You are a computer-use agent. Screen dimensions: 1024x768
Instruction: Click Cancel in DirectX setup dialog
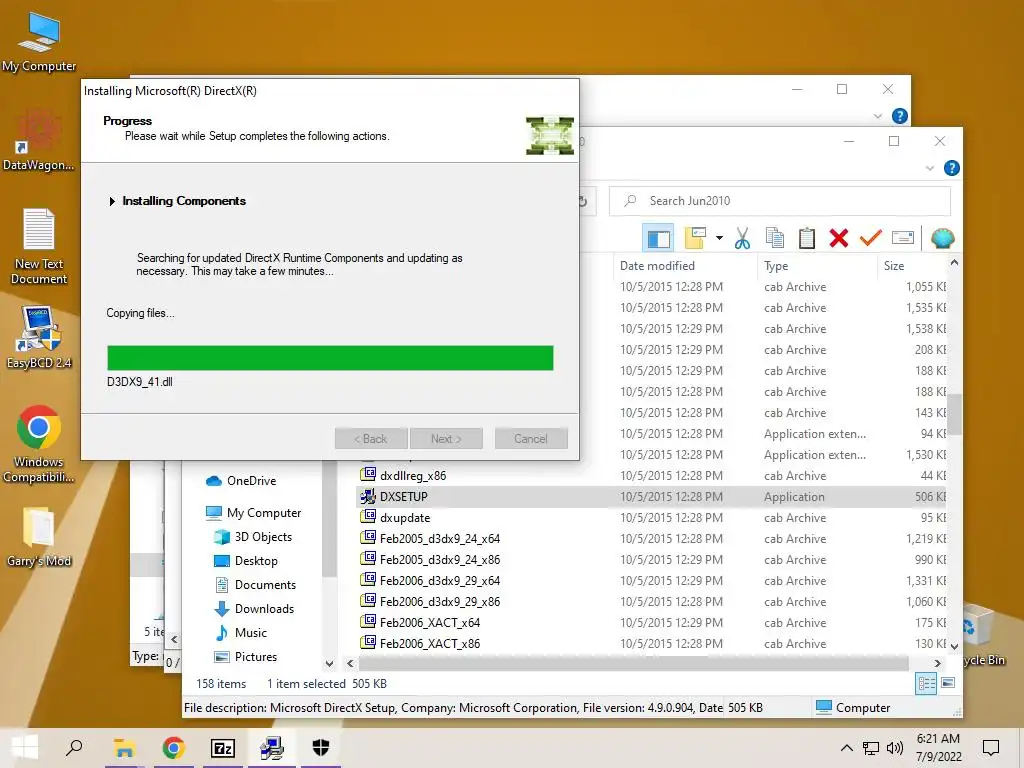tap(531, 439)
